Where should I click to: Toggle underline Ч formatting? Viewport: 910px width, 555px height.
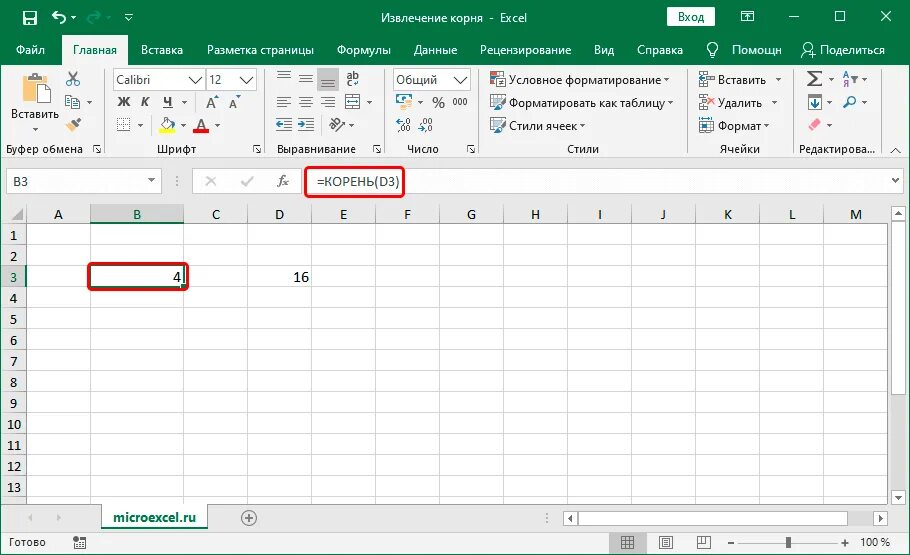tap(168, 102)
